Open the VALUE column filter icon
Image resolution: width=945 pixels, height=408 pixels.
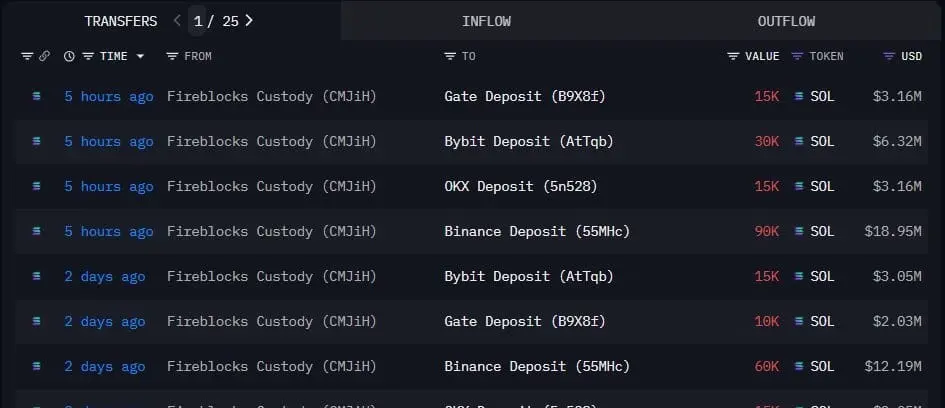click(733, 56)
